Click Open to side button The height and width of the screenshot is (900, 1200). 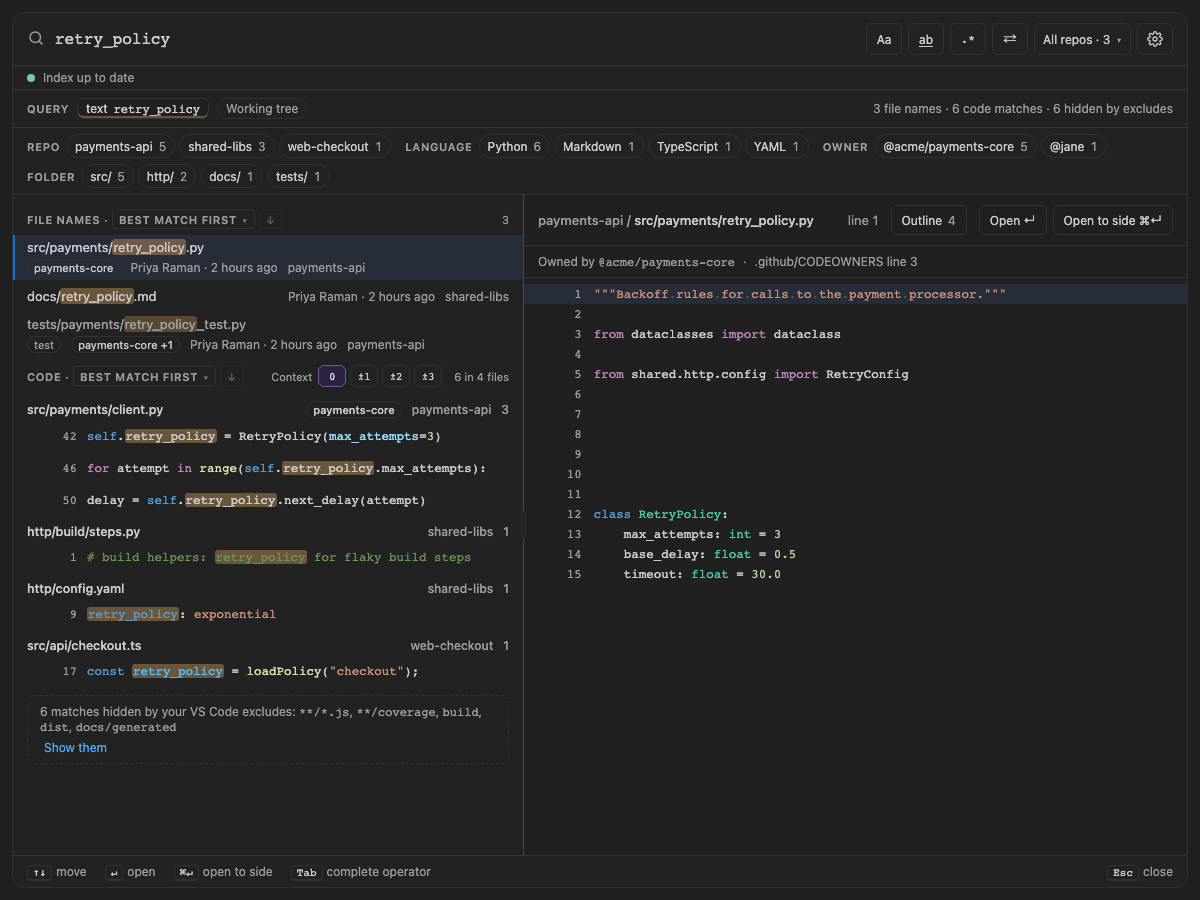pos(1112,221)
